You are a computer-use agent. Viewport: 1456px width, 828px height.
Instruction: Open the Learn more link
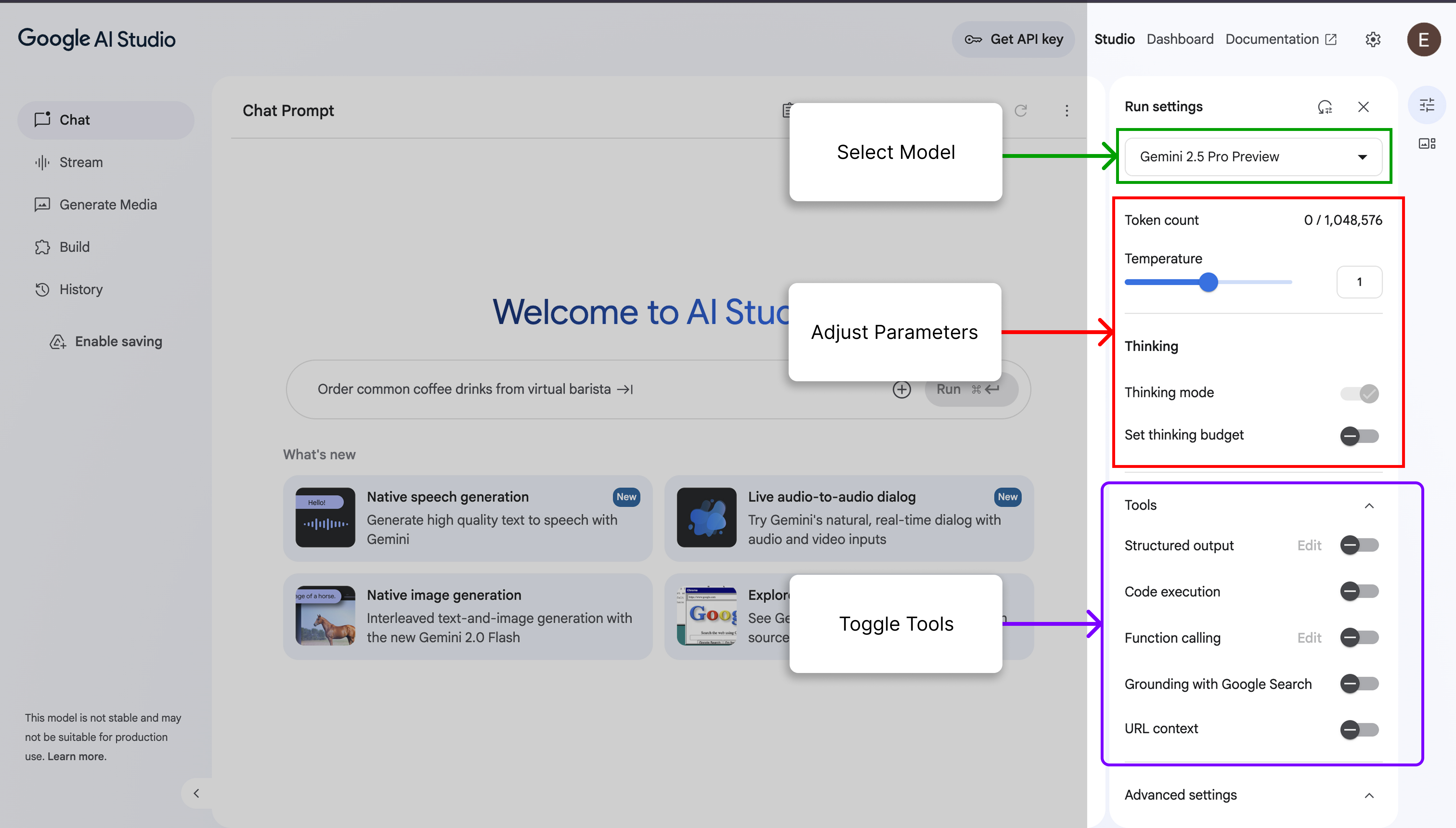tap(76, 756)
